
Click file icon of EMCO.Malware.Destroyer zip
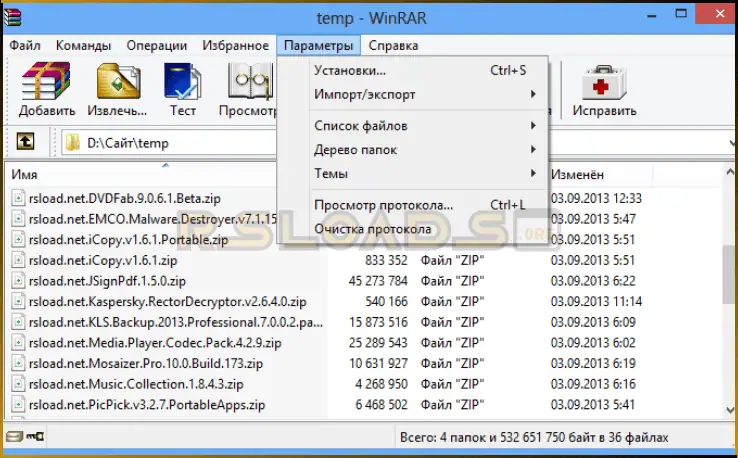point(18,219)
